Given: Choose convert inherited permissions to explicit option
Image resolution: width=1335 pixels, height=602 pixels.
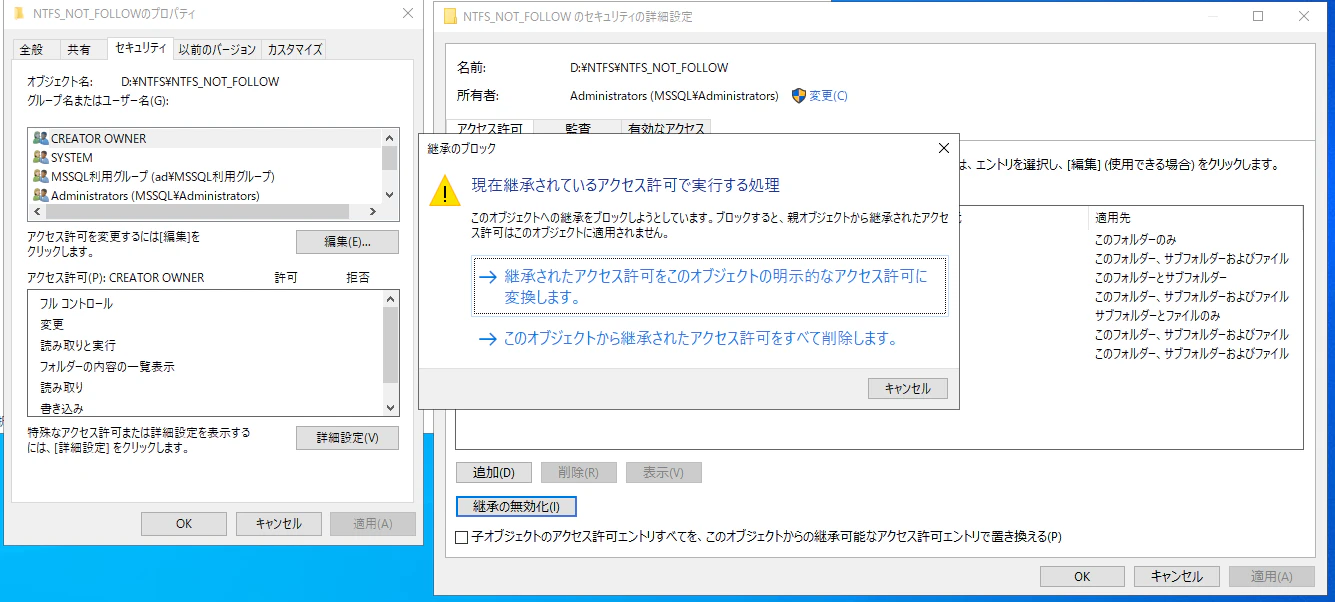Looking at the screenshot, I should (709, 286).
